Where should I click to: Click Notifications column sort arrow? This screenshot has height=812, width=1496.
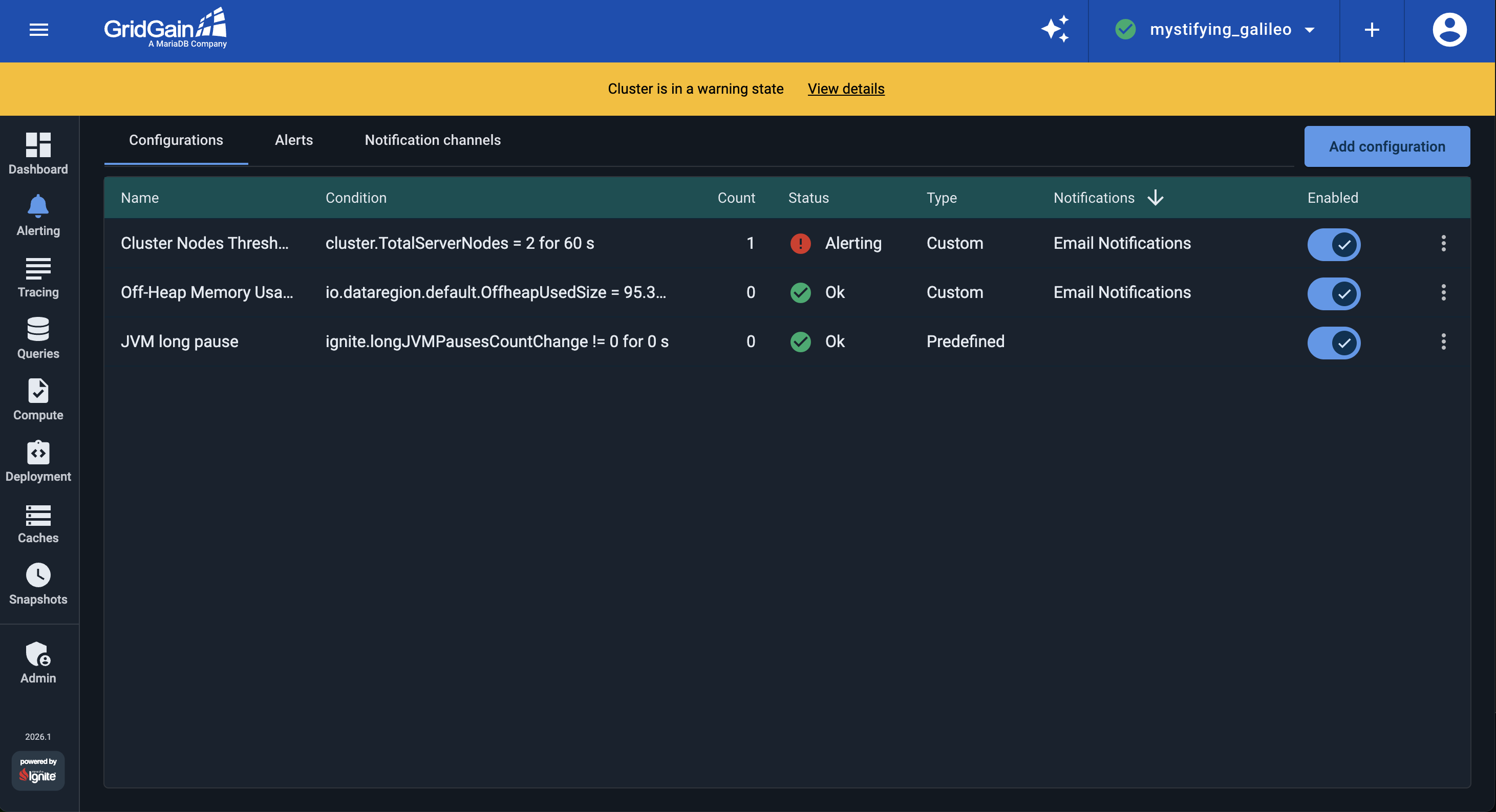point(1155,198)
